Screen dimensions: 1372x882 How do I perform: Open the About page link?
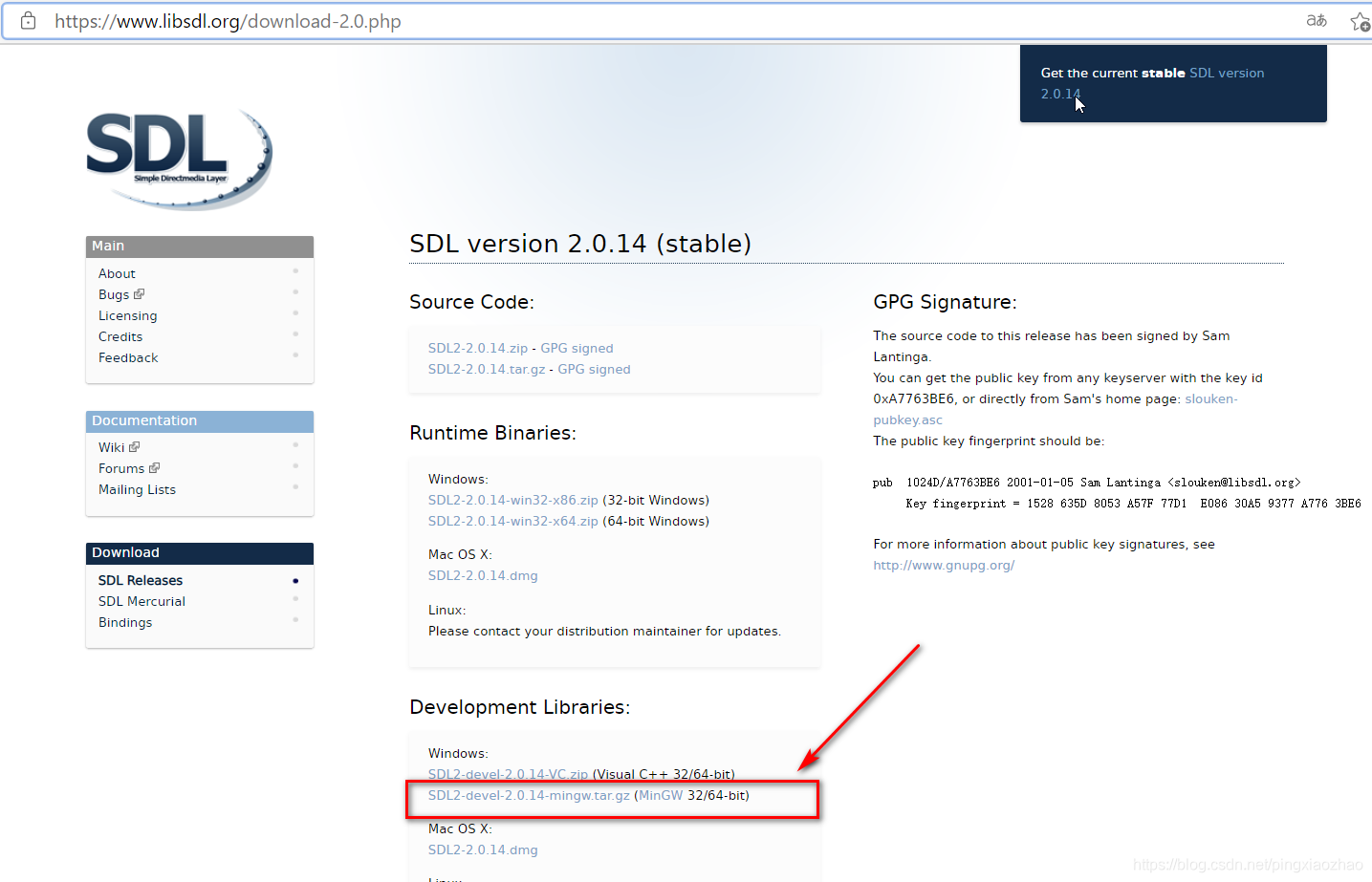tap(117, 273)
